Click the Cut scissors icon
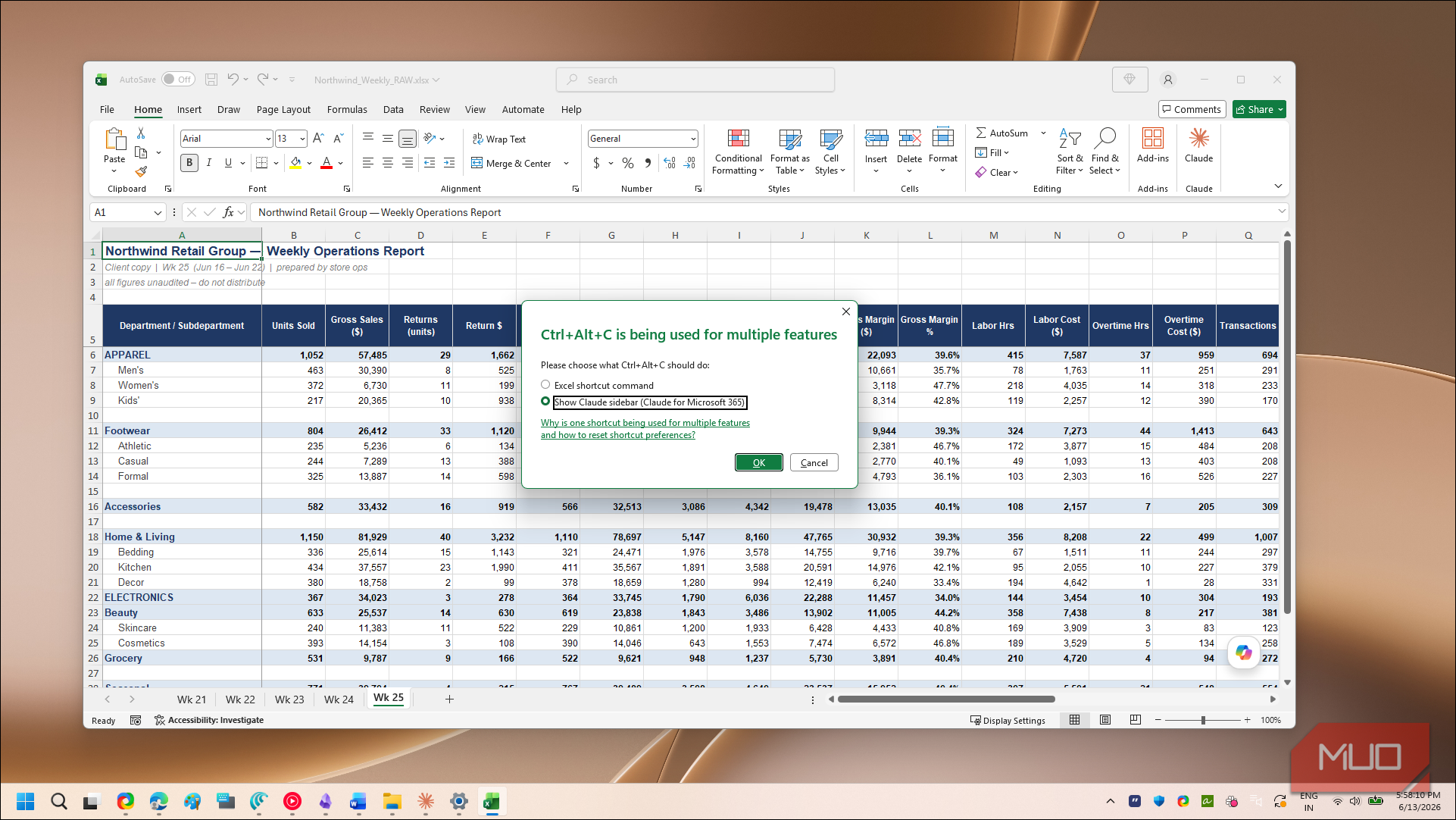The width and height of the screenshot is (1456, 820). click(x=141, y=133)
